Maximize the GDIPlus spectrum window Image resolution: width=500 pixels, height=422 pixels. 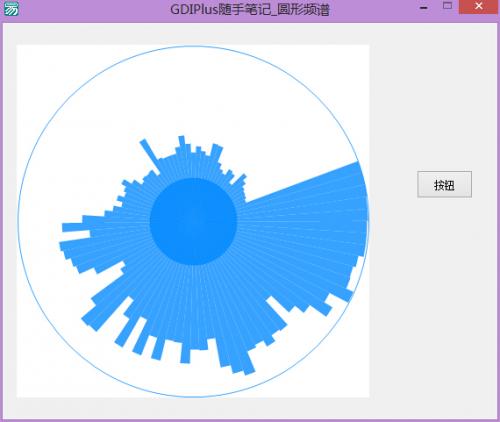(x=447, y=6)
